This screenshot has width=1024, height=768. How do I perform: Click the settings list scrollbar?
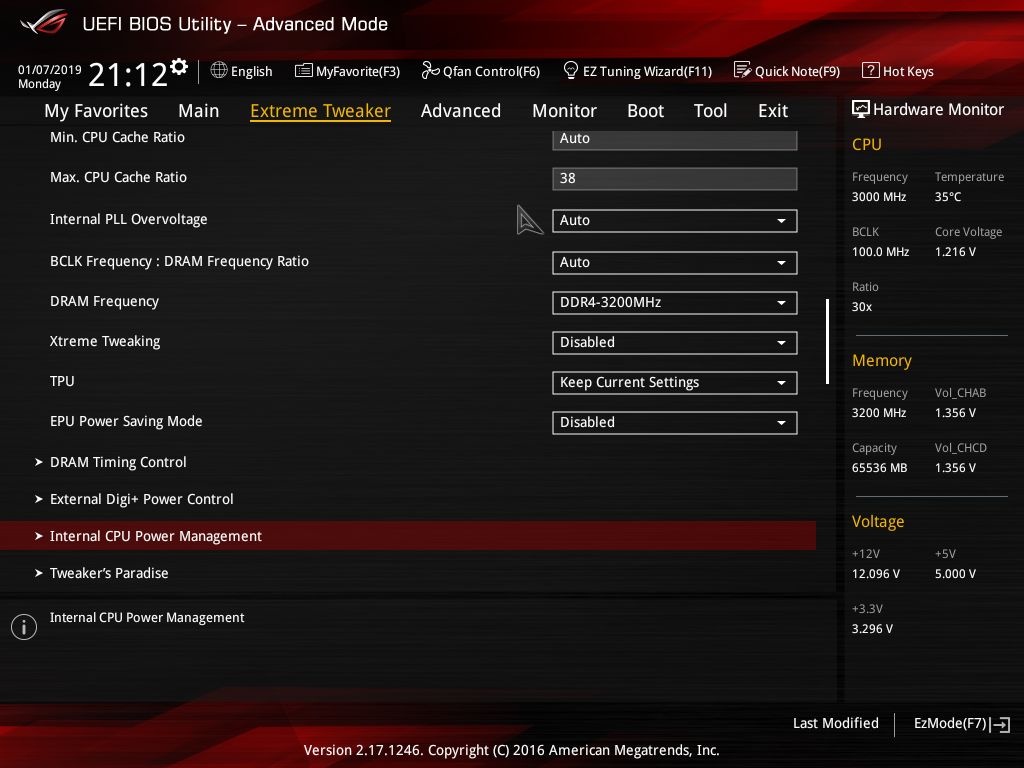(827, 342)
